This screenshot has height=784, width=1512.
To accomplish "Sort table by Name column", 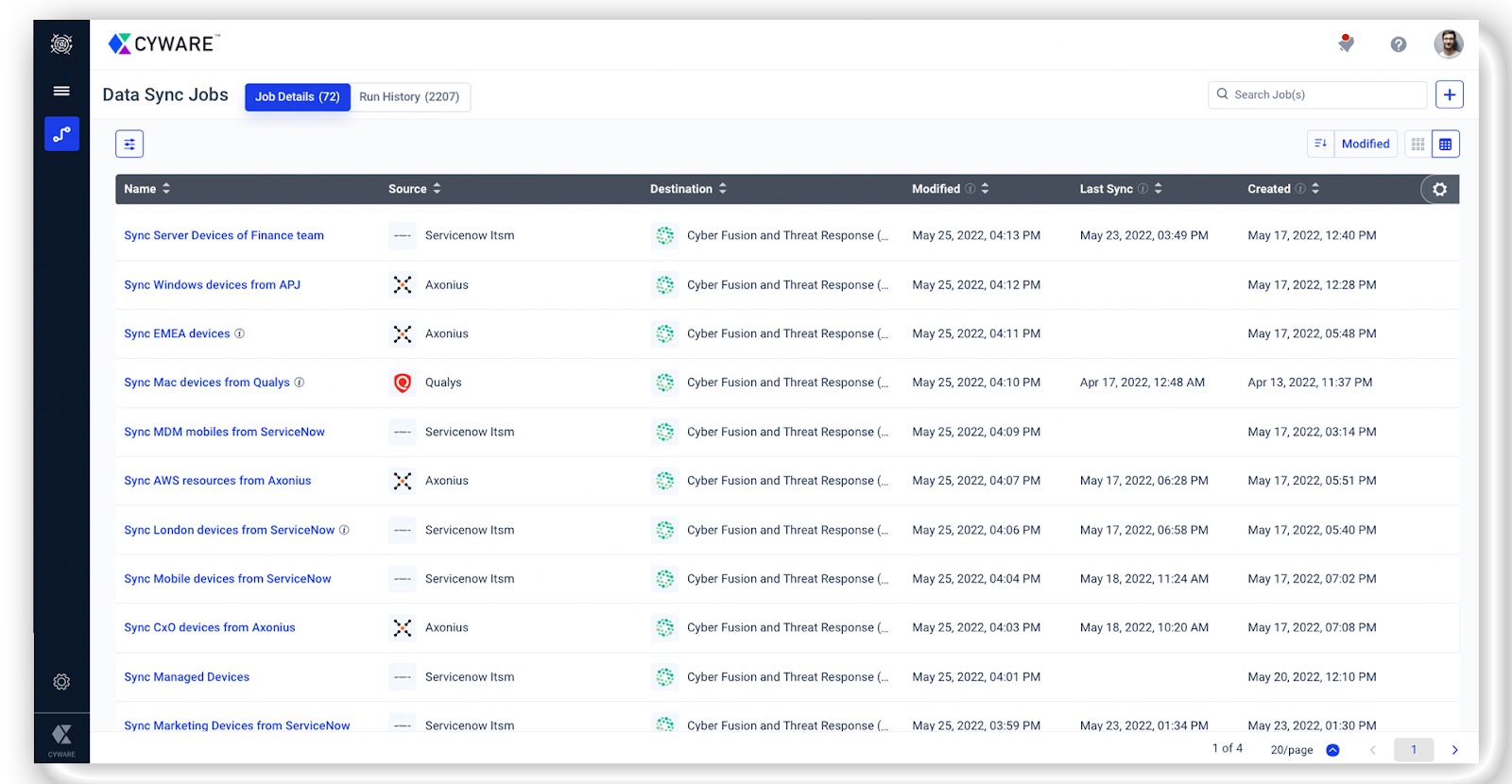I will pyautogui.click(x=147, y=189).
